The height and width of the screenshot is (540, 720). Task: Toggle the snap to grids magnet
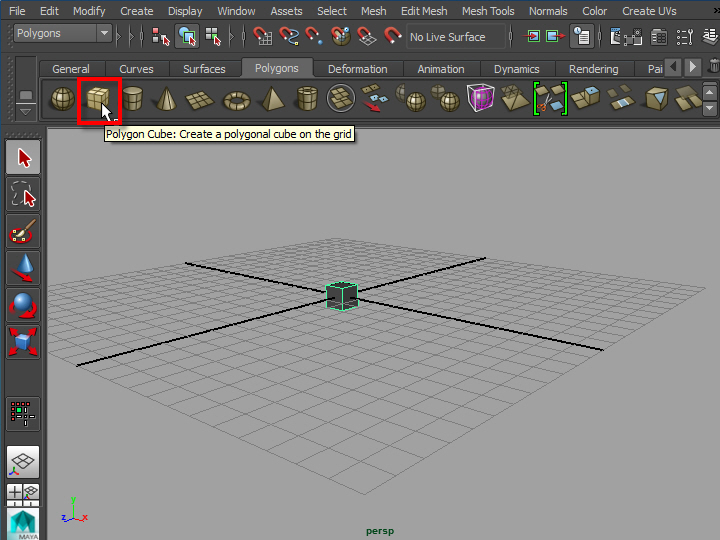[263, 36]
